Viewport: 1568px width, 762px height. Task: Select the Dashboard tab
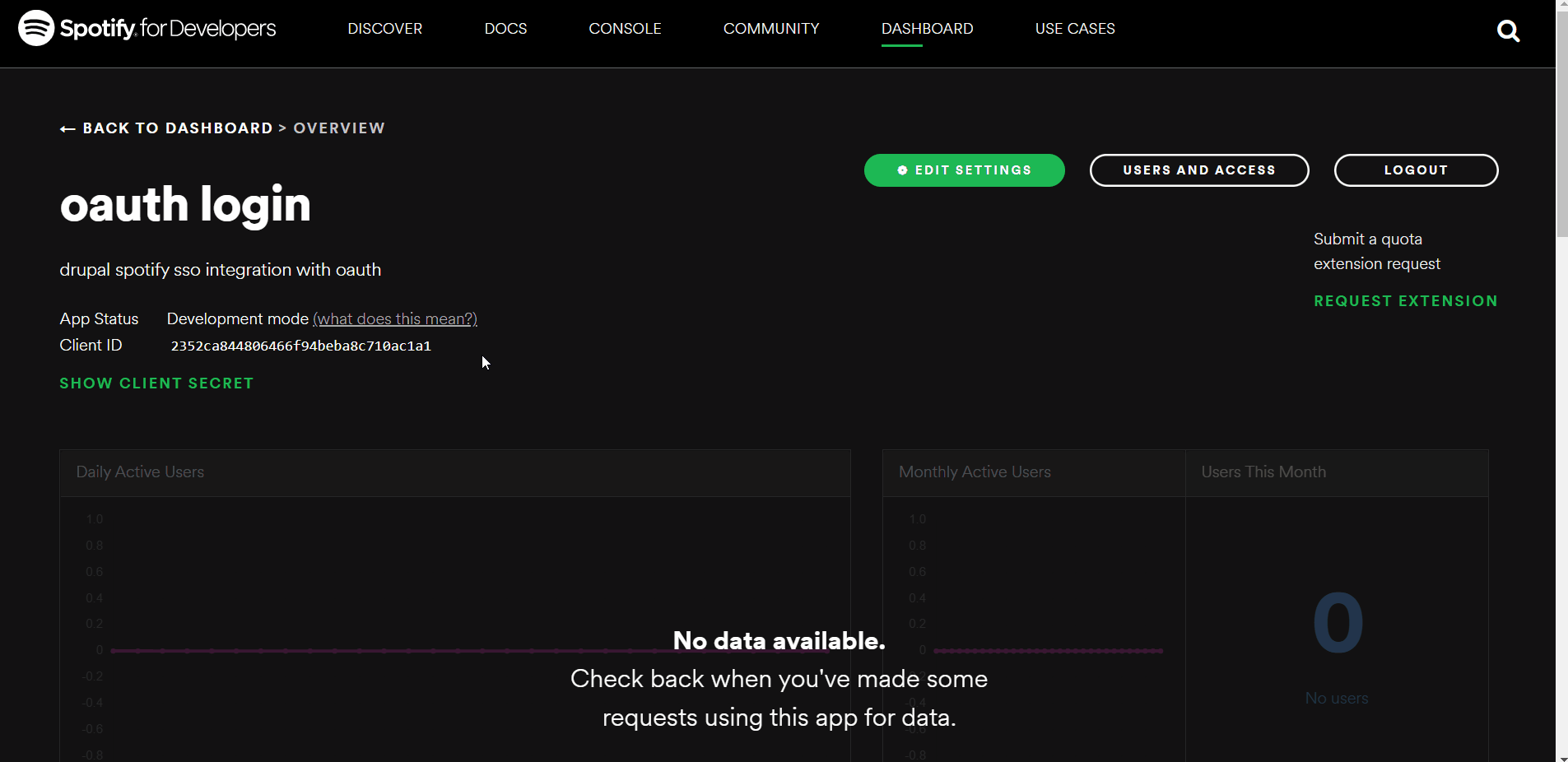[927, 29]
